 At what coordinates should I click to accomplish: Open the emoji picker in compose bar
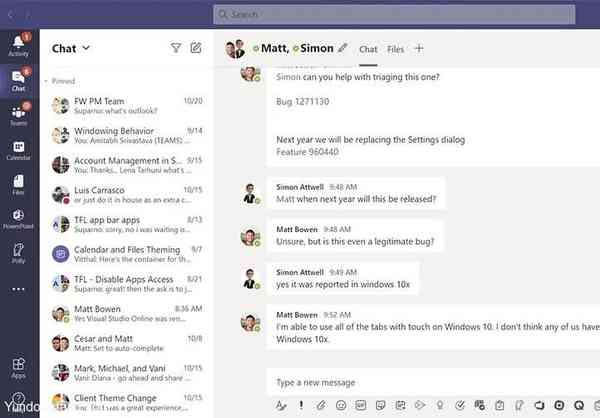[x=341, y=405]
